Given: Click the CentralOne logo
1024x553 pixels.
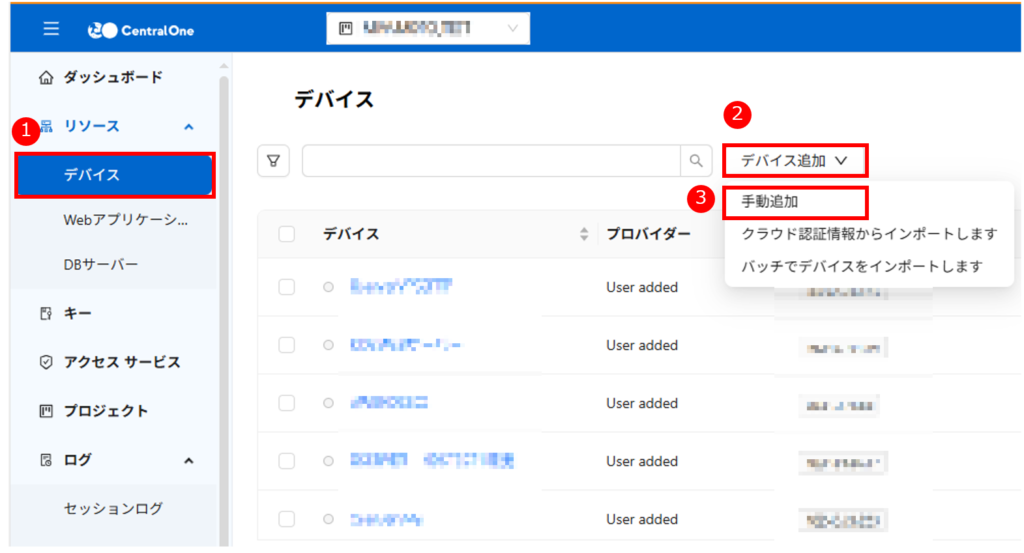Looking at the screenshot, I should tap(141, 30).
